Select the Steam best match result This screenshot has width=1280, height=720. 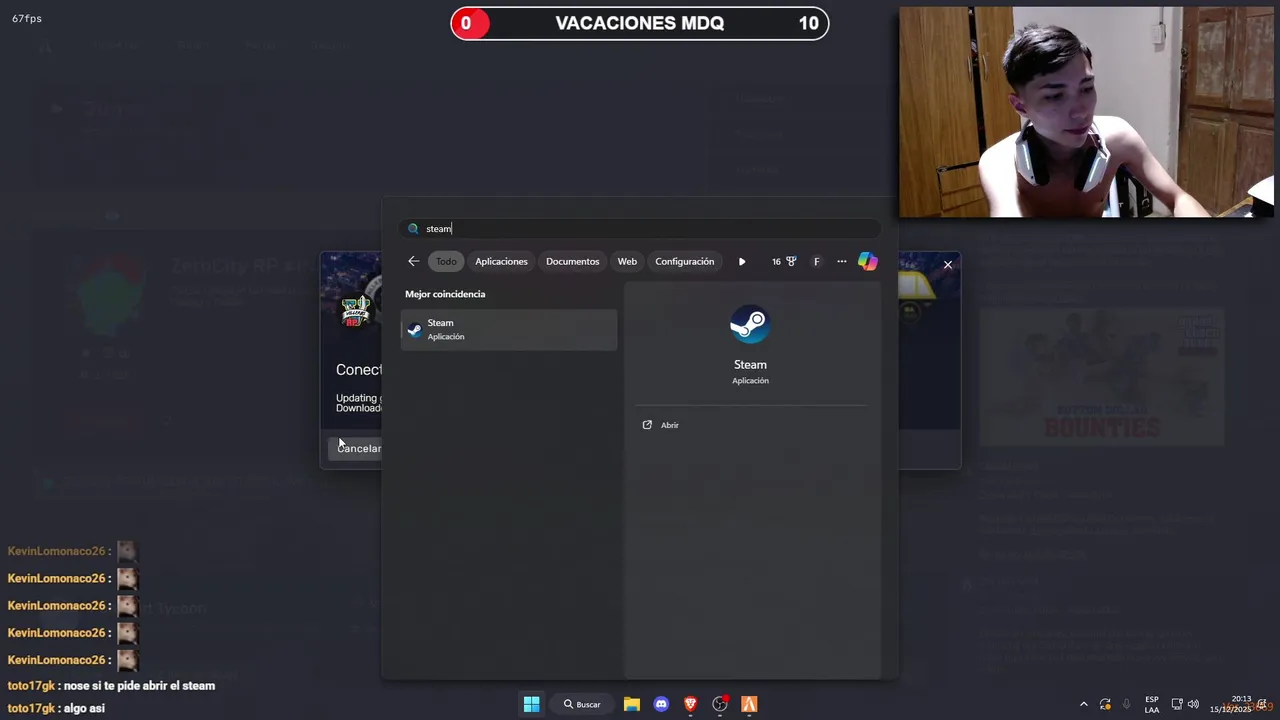tap(509, 330)
